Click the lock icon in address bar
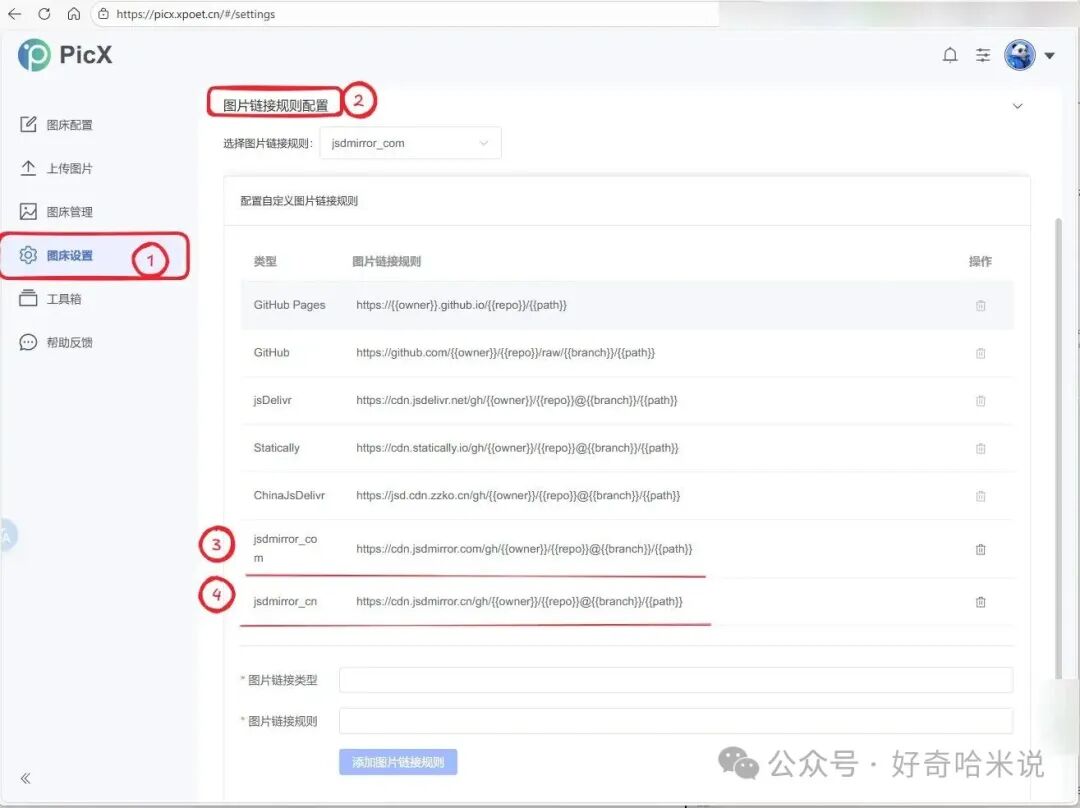The height and width of the screenshot is (808, 1080). [103, 14]
